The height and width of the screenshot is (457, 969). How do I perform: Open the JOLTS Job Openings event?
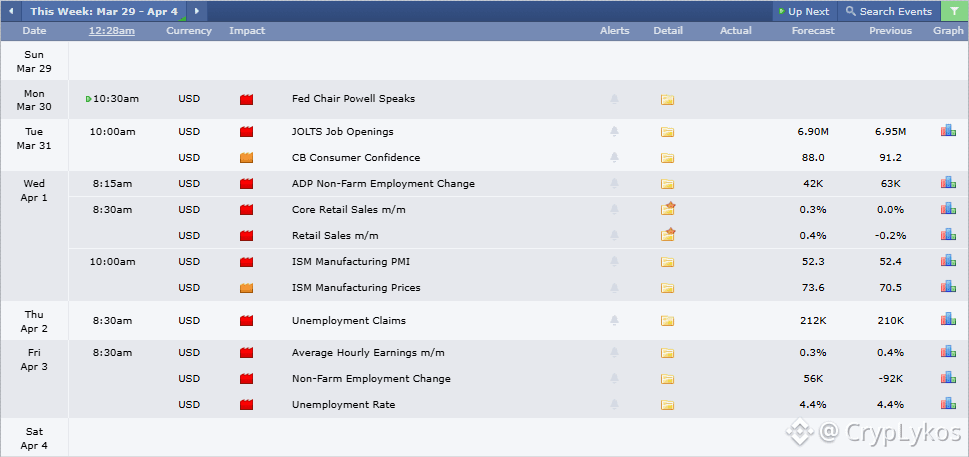tap(342, 132)
